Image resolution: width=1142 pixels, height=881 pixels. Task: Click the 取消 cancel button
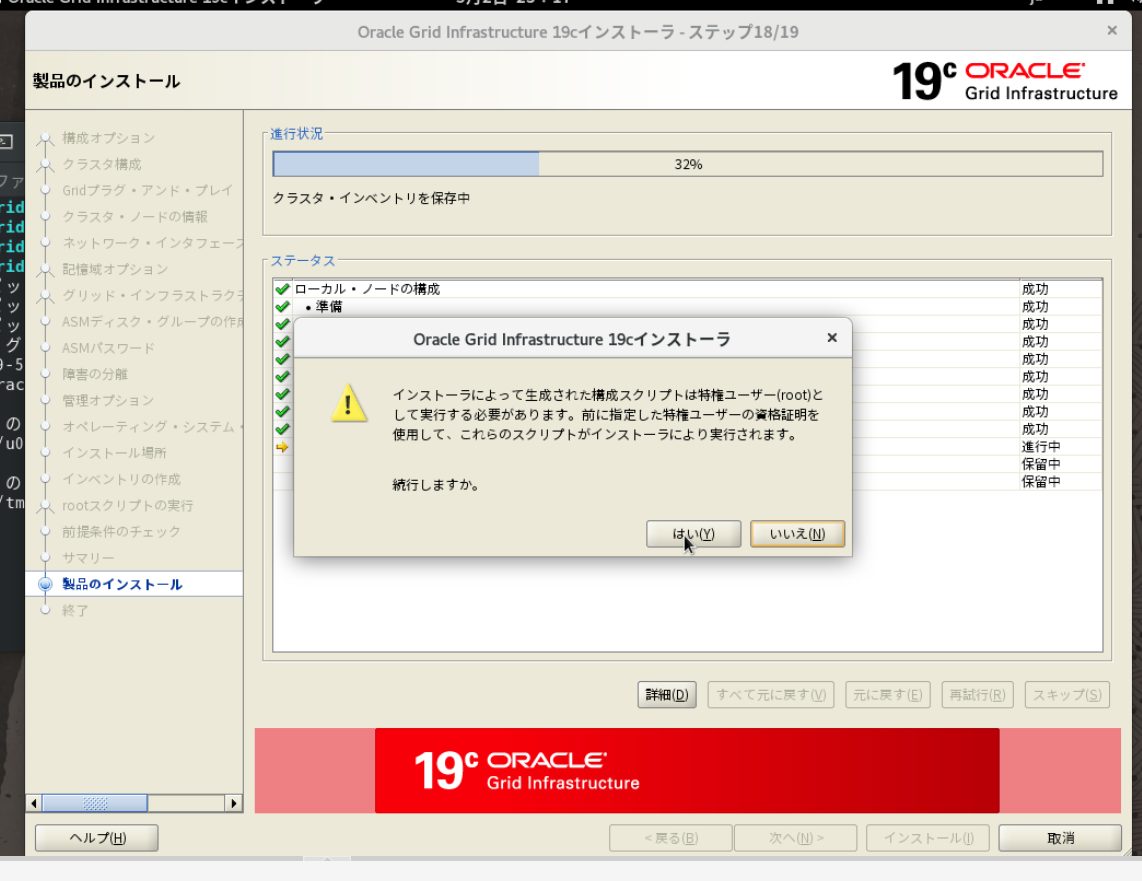tap(1060, 838)
